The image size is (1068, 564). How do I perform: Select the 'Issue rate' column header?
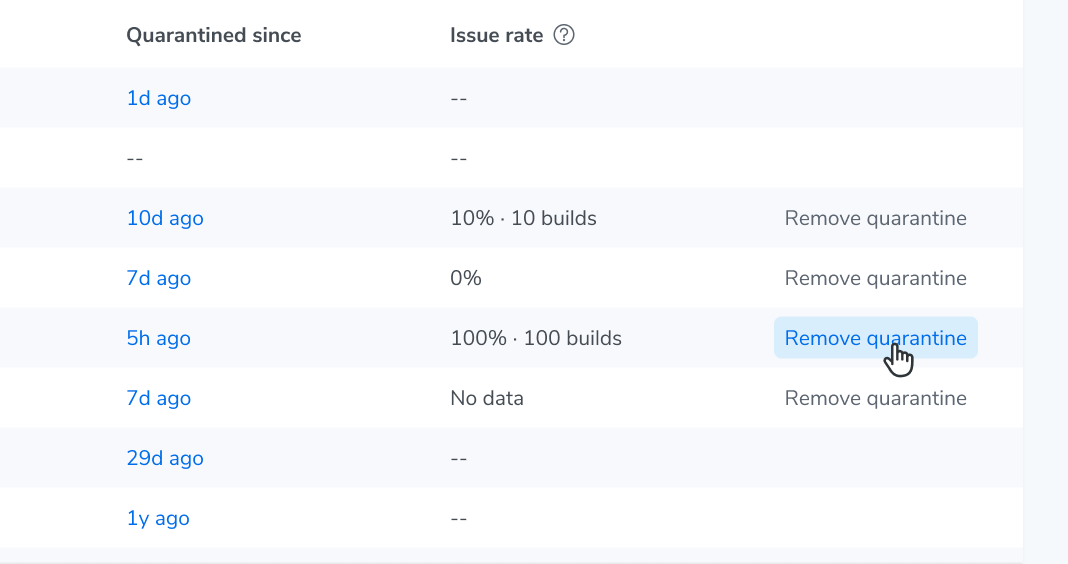click(x=497, y=35)
